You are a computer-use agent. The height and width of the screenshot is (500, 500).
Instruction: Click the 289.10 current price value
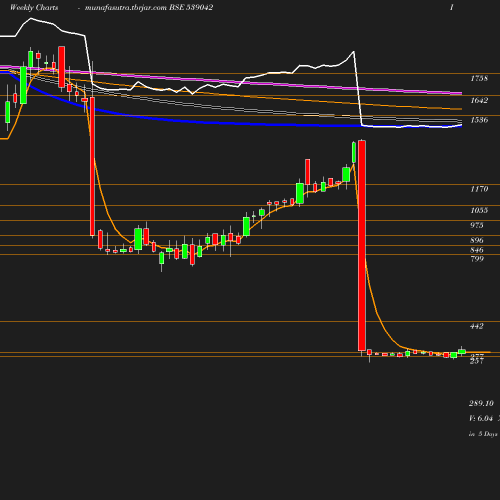coord(481,403)
